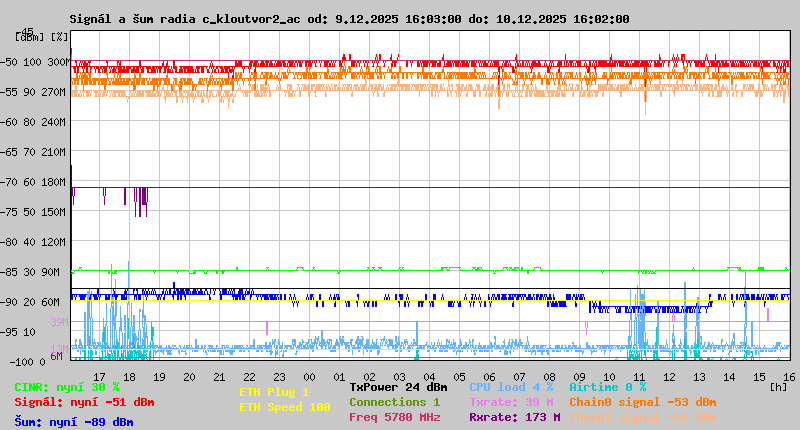The image size is (800, 430).
Task: Click the '-50' dBm axis label
Action: [9, 62]
